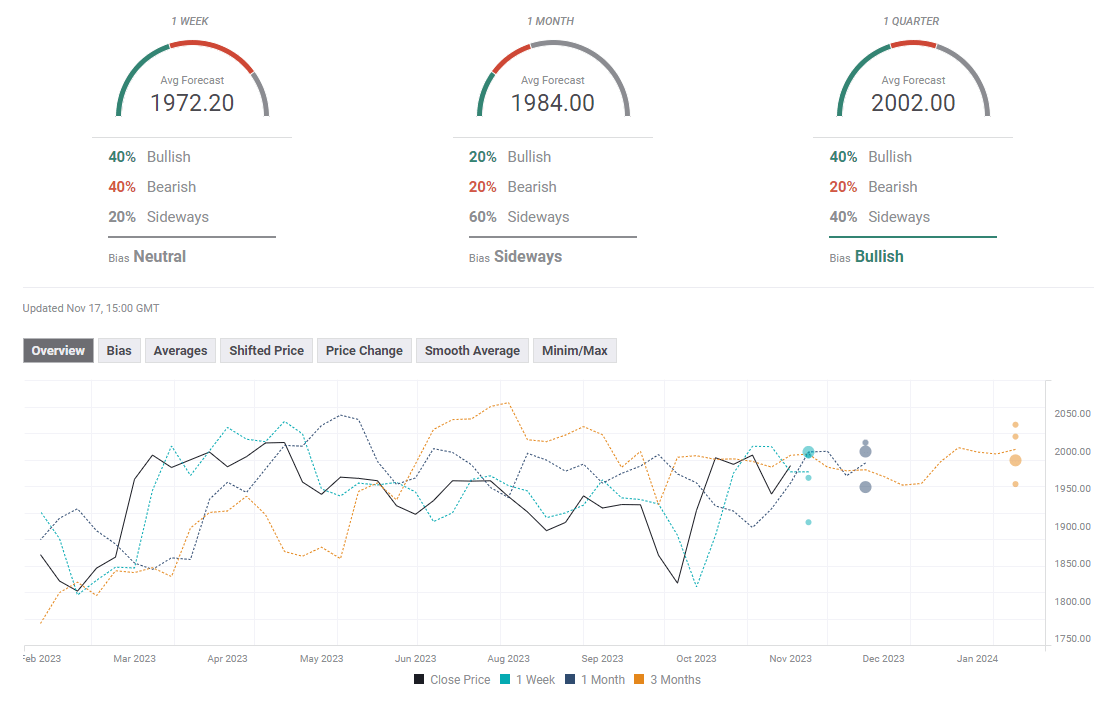Click the Bullish bias label under 1 Quarter
1106x703 pixels.
coord(879,257)
